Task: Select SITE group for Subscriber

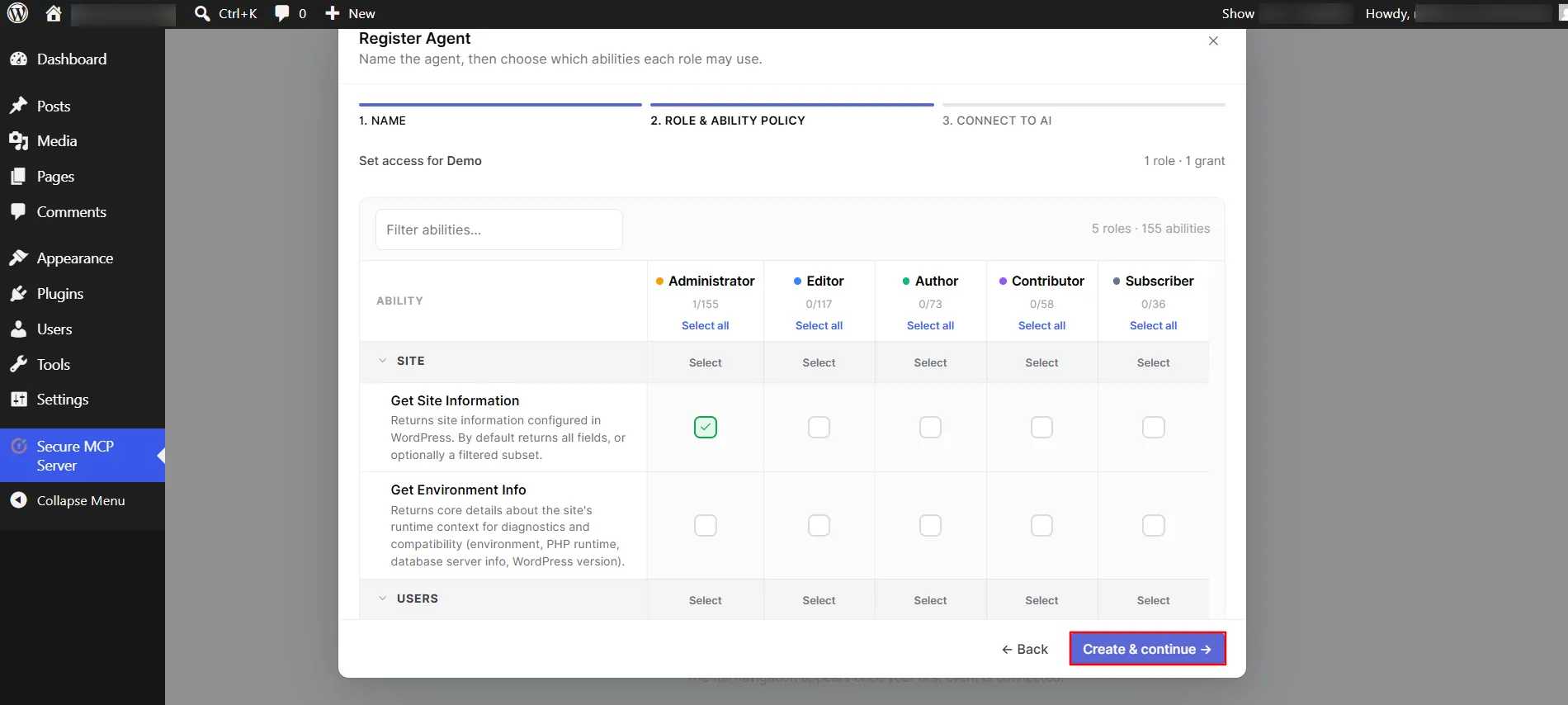Action: pyautogui.click(x=1153, y=362)
